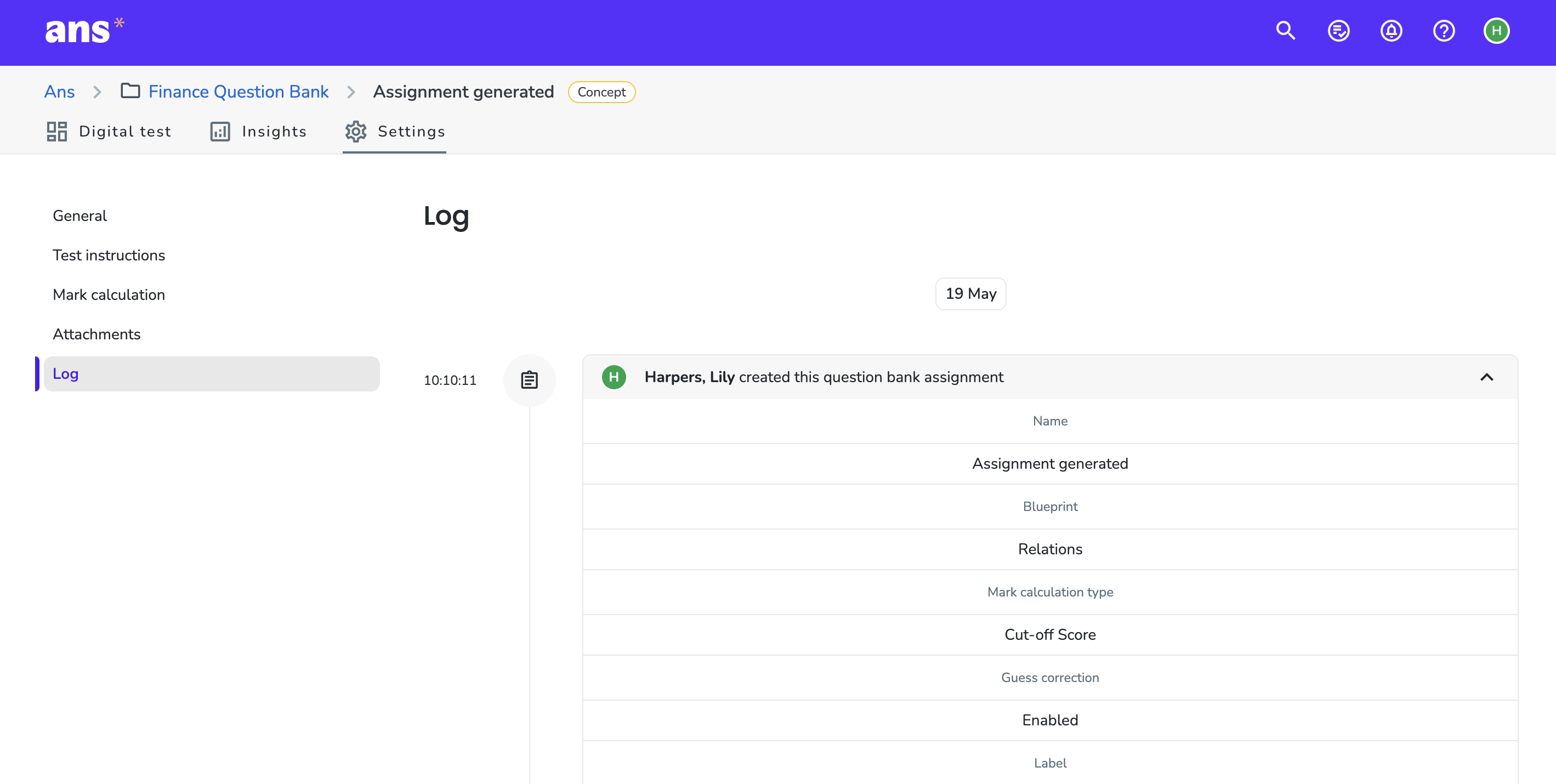Click the Digital test grid icon

57,132
